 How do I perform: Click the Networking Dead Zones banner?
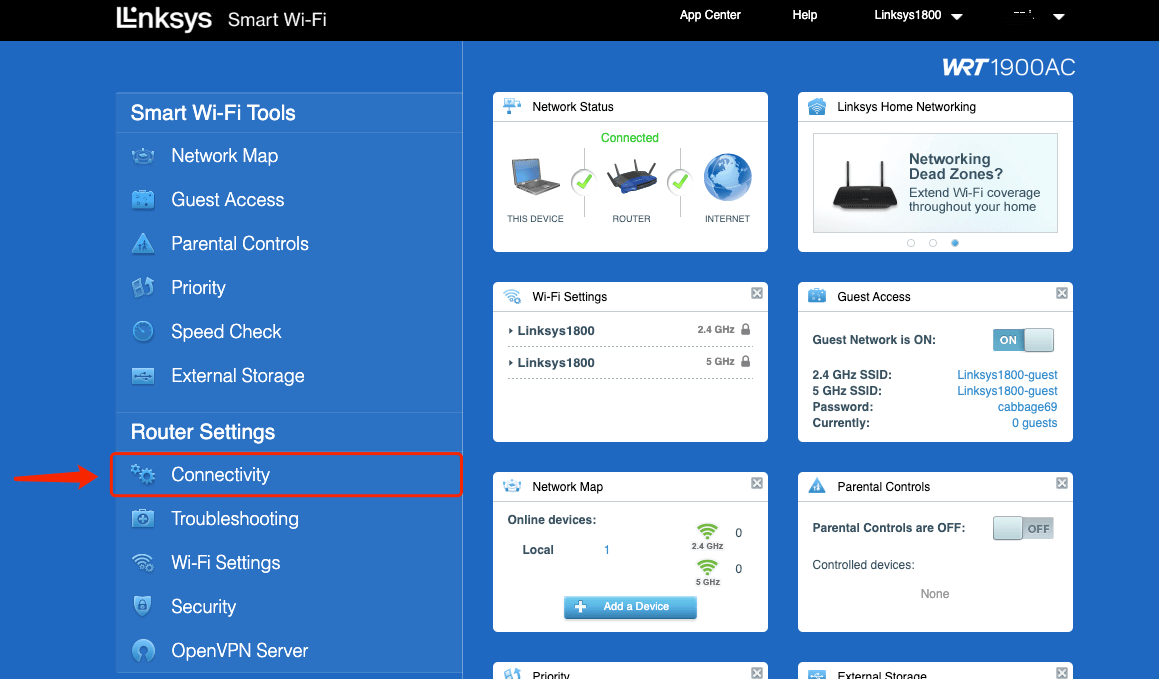[935, 183]
